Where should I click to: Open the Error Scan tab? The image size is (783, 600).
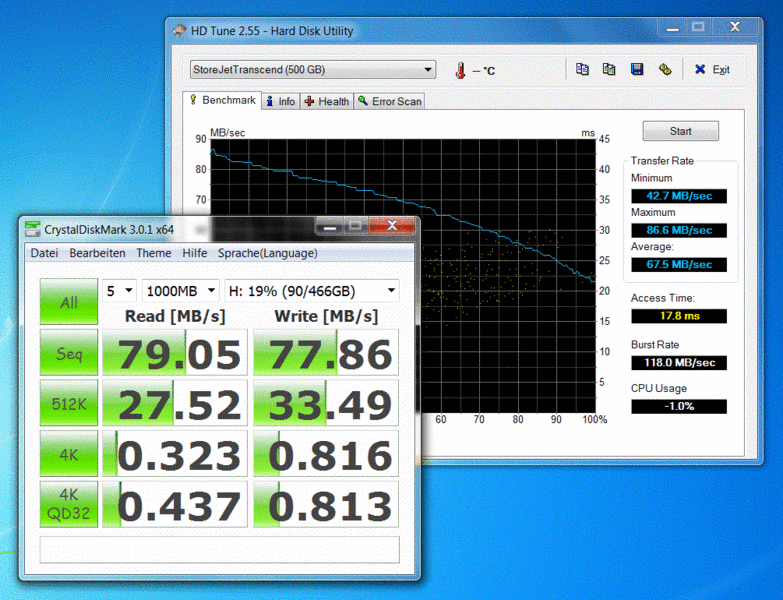pyautogui.click(x=390, y=101)
